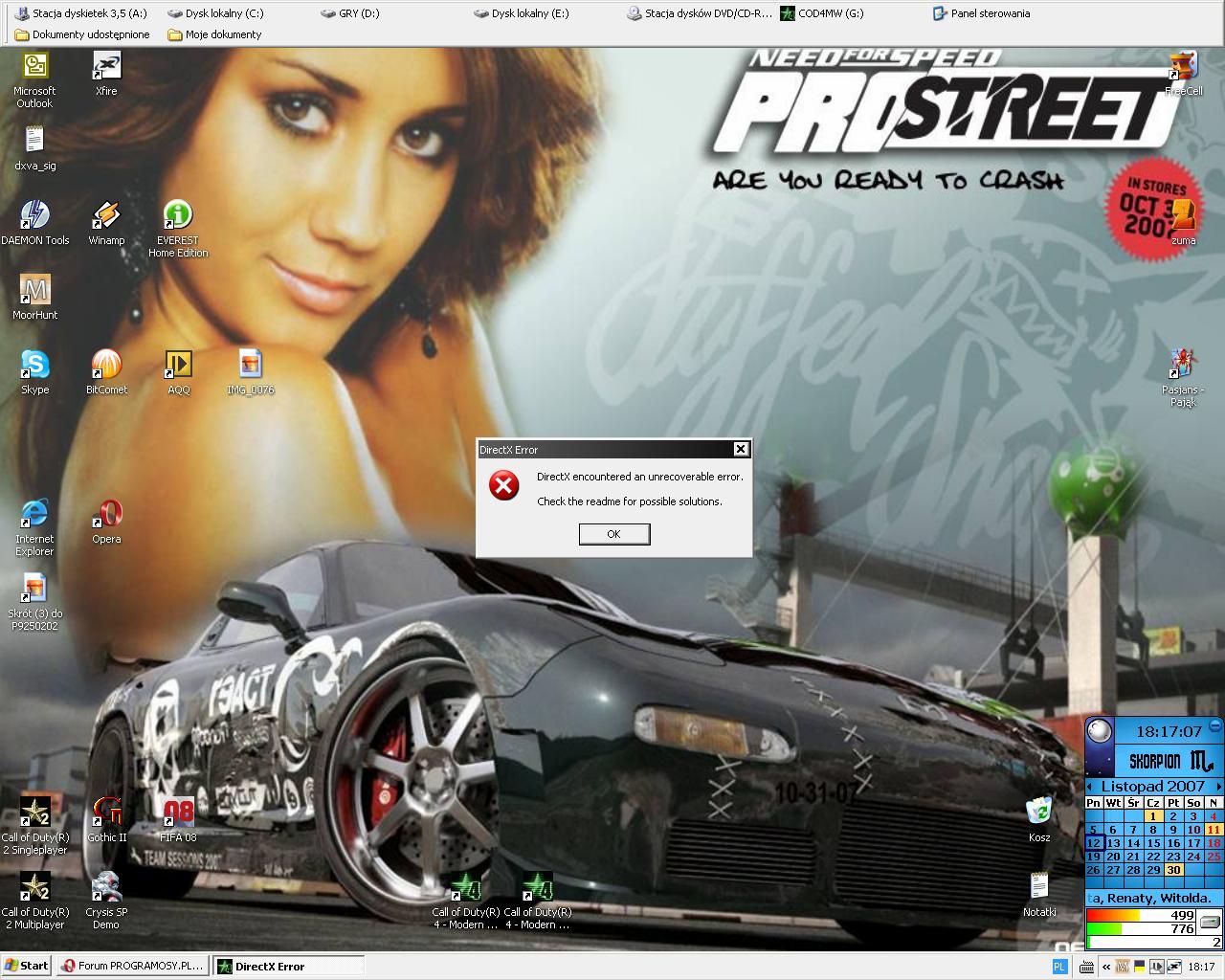The height and width of the screenshot is (980, 1225).
Task: Open Dysk lokalny (E:) from top toolbar
Action: pos(522,13)
